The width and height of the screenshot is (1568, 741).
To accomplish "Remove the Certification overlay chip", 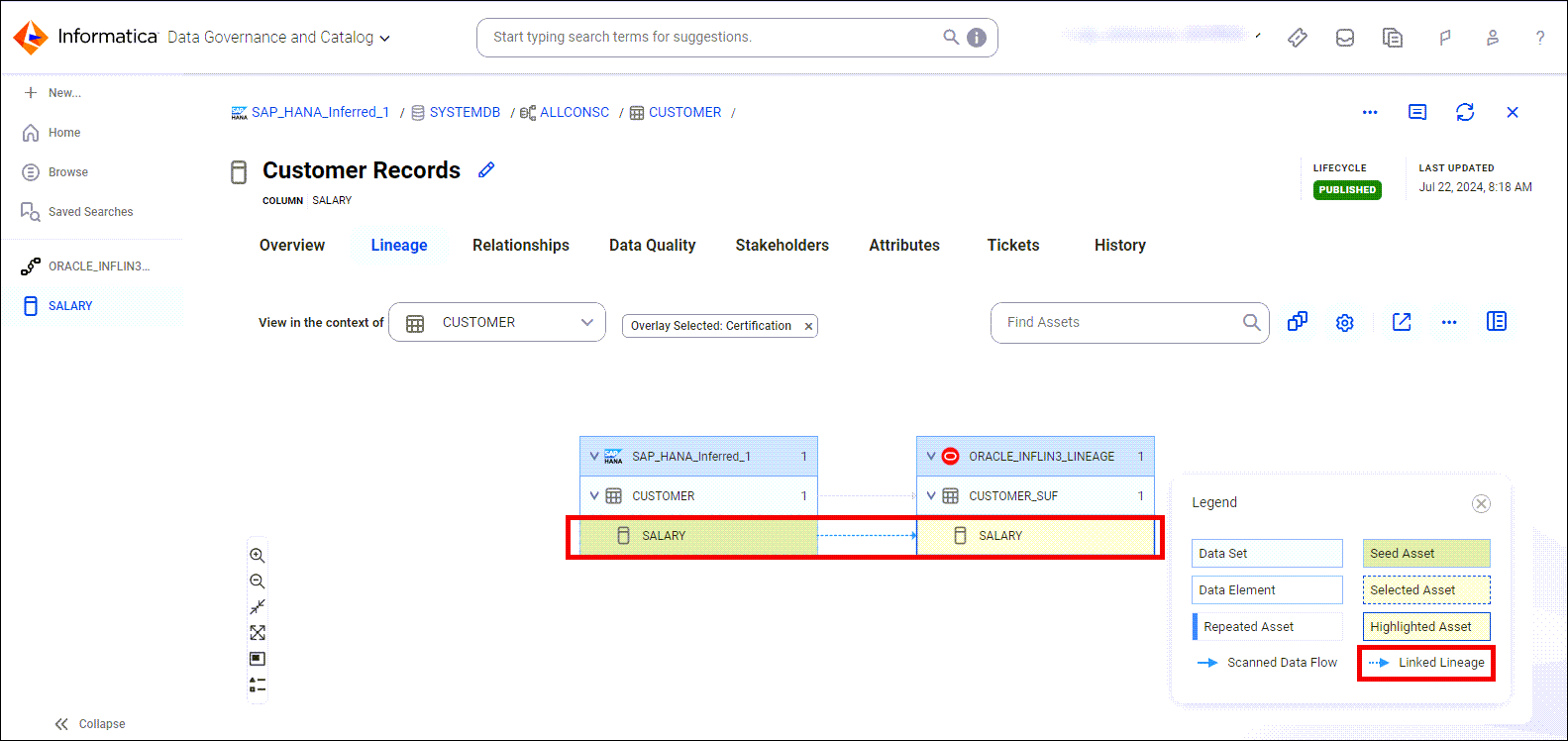I will pyautogui.click(x=808, y=326).
